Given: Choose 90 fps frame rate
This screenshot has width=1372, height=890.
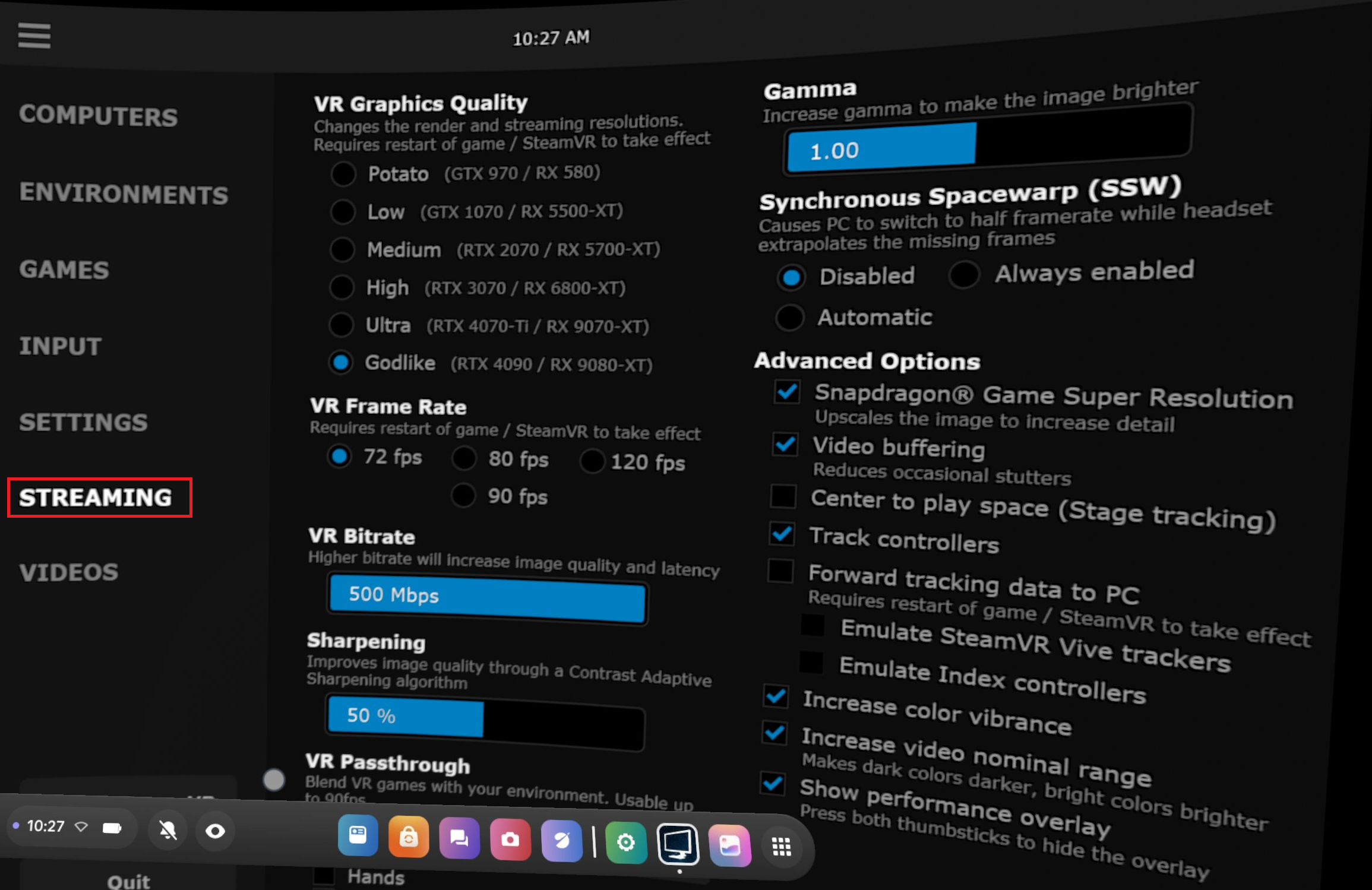Looking at the screenshot, I should point(463,495).
